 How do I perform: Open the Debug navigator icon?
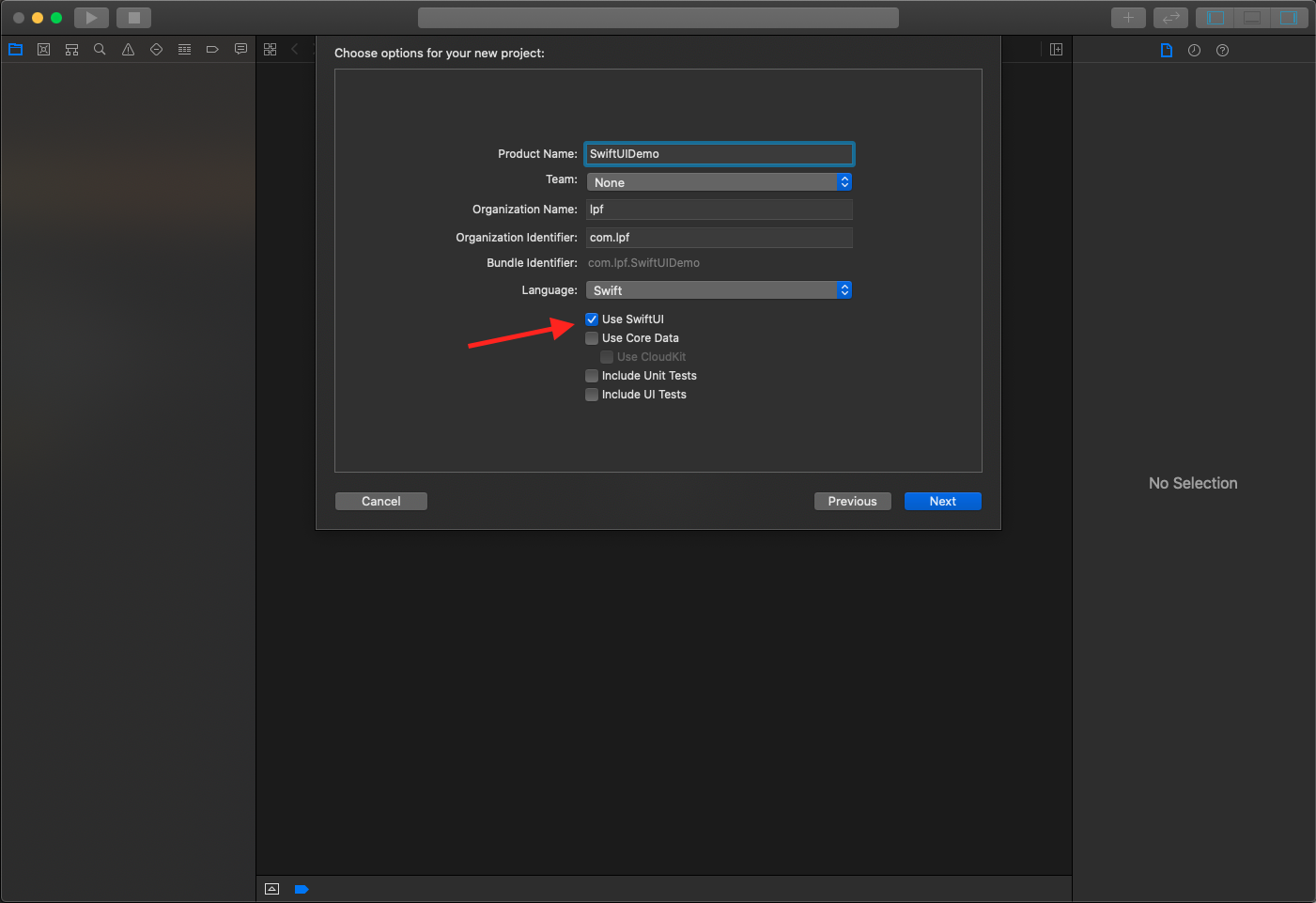coord(184,50)
